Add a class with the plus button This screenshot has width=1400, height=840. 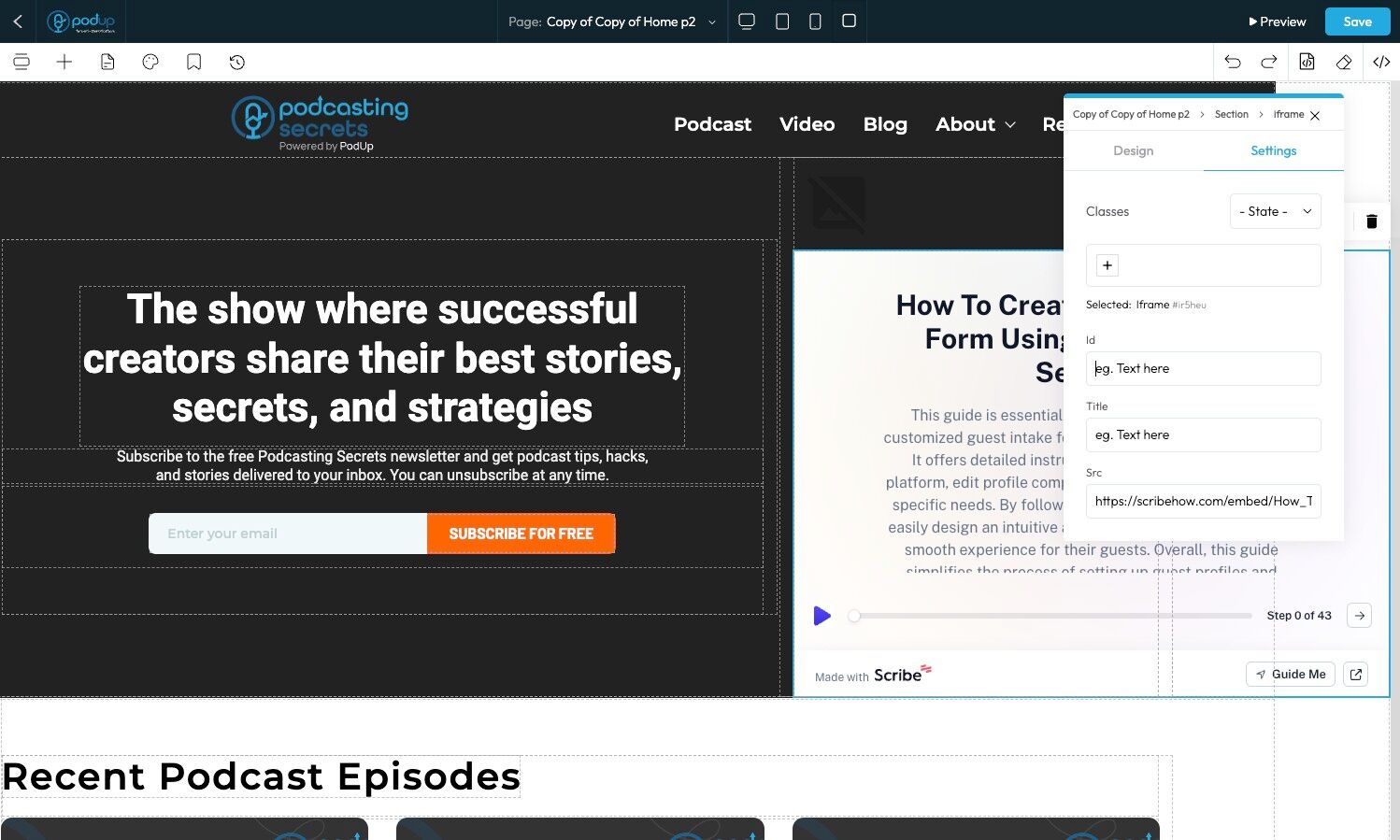(x=1107, y=265)
